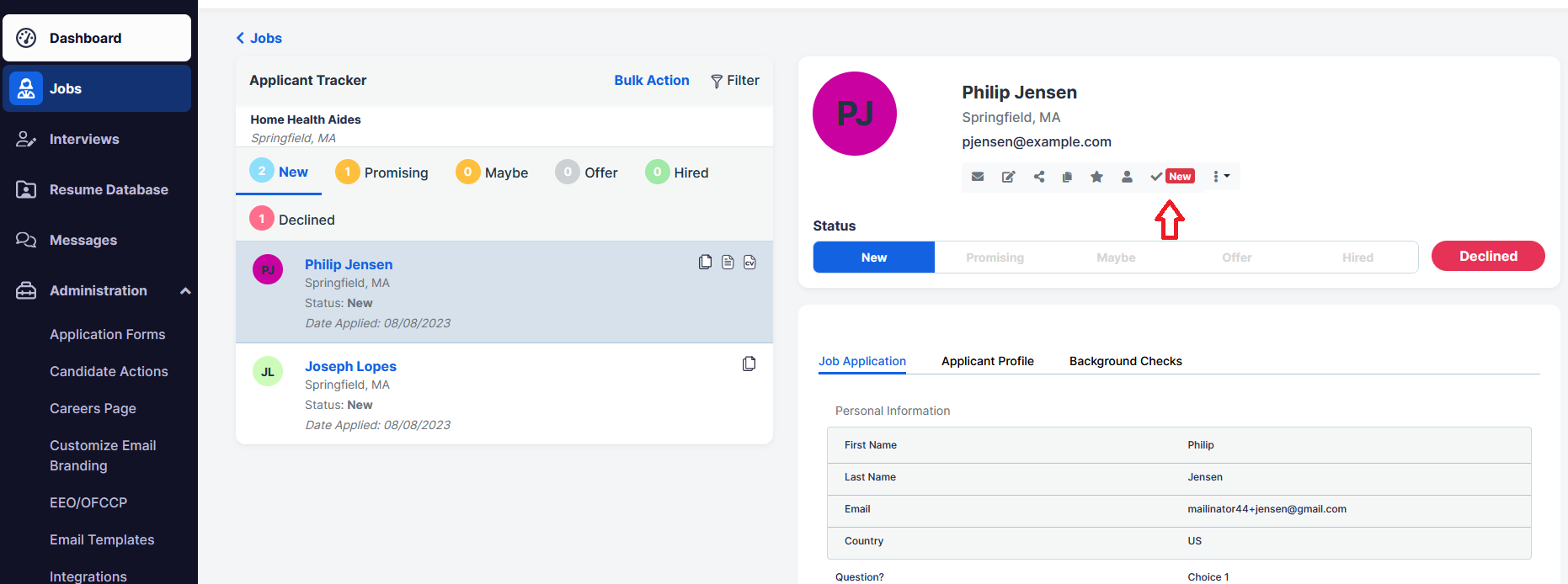Image resolution: width=1568 pixels, height=584 pixels.
Task: Open the Filter options in Applicant Tracker
Action: click(x=735, y=81)
